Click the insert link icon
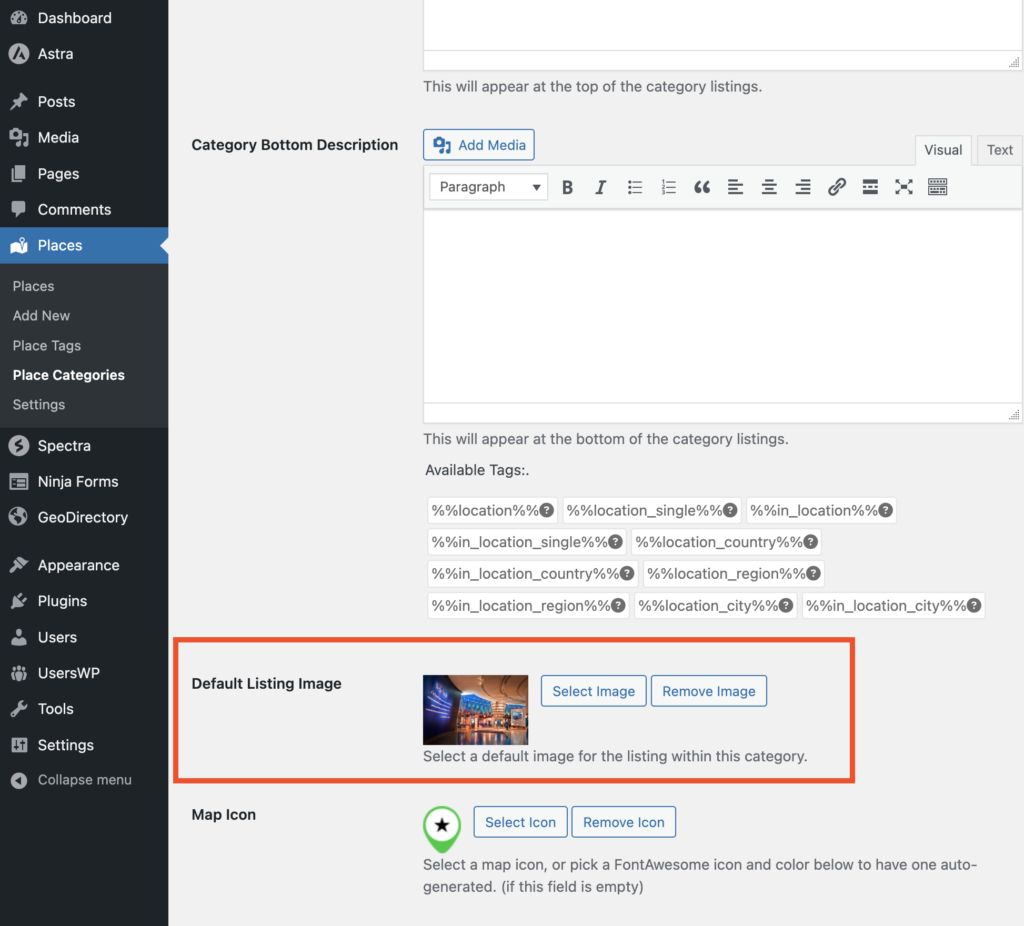 (x=837, y=187)
